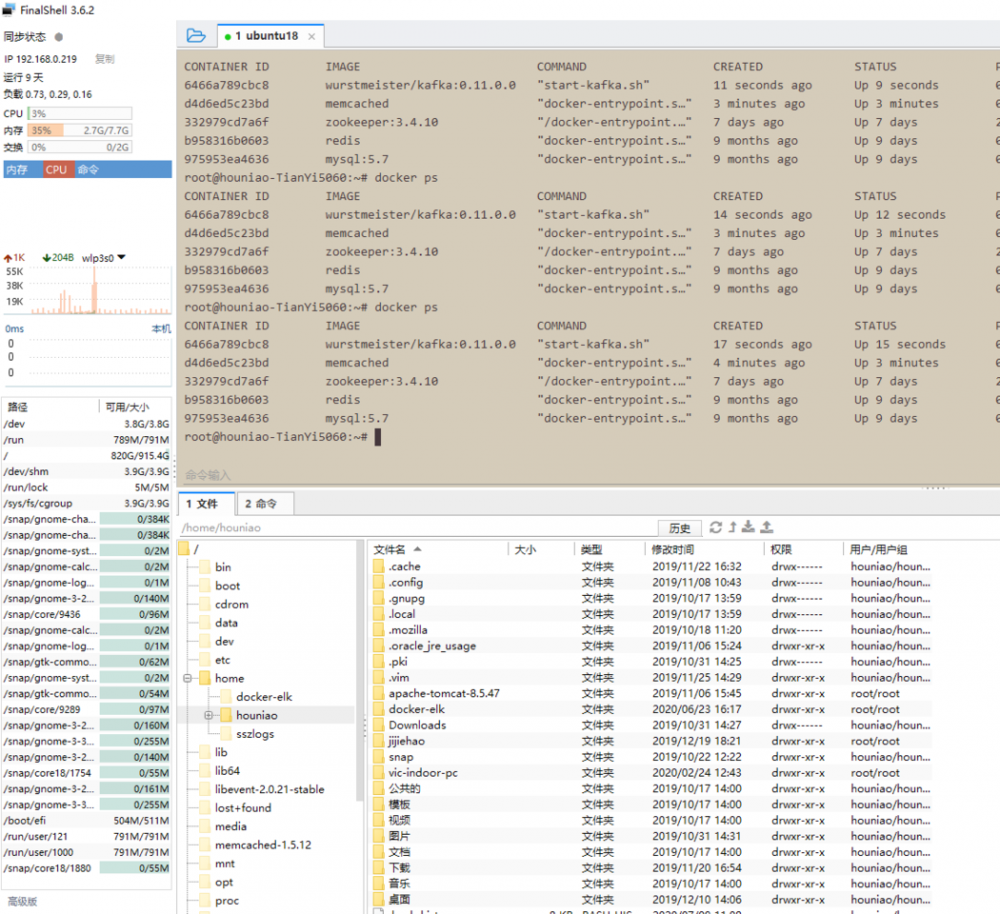Go up to the parent directory
The height and width of the screenshot is (914, 1000).
[732, 528]
